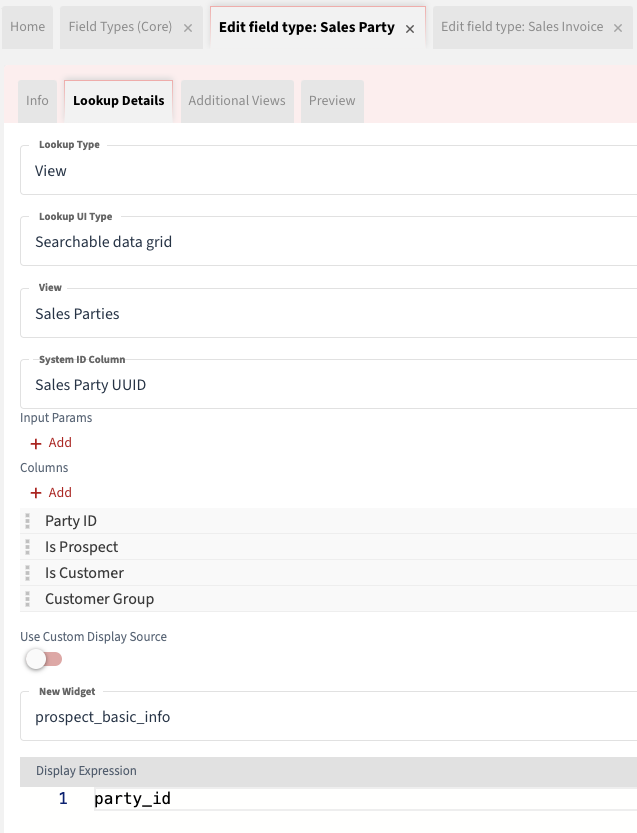
Task: Close the Sales Invoice field type tab
Action: [618, 28]
